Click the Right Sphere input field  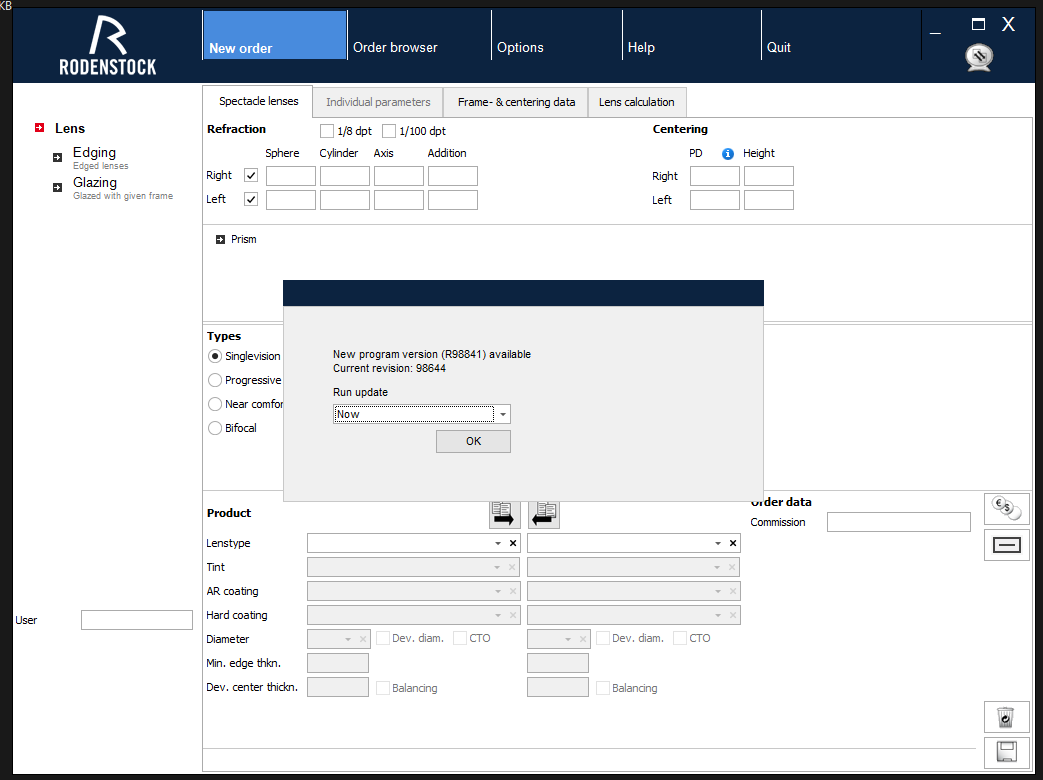point(291,176)
